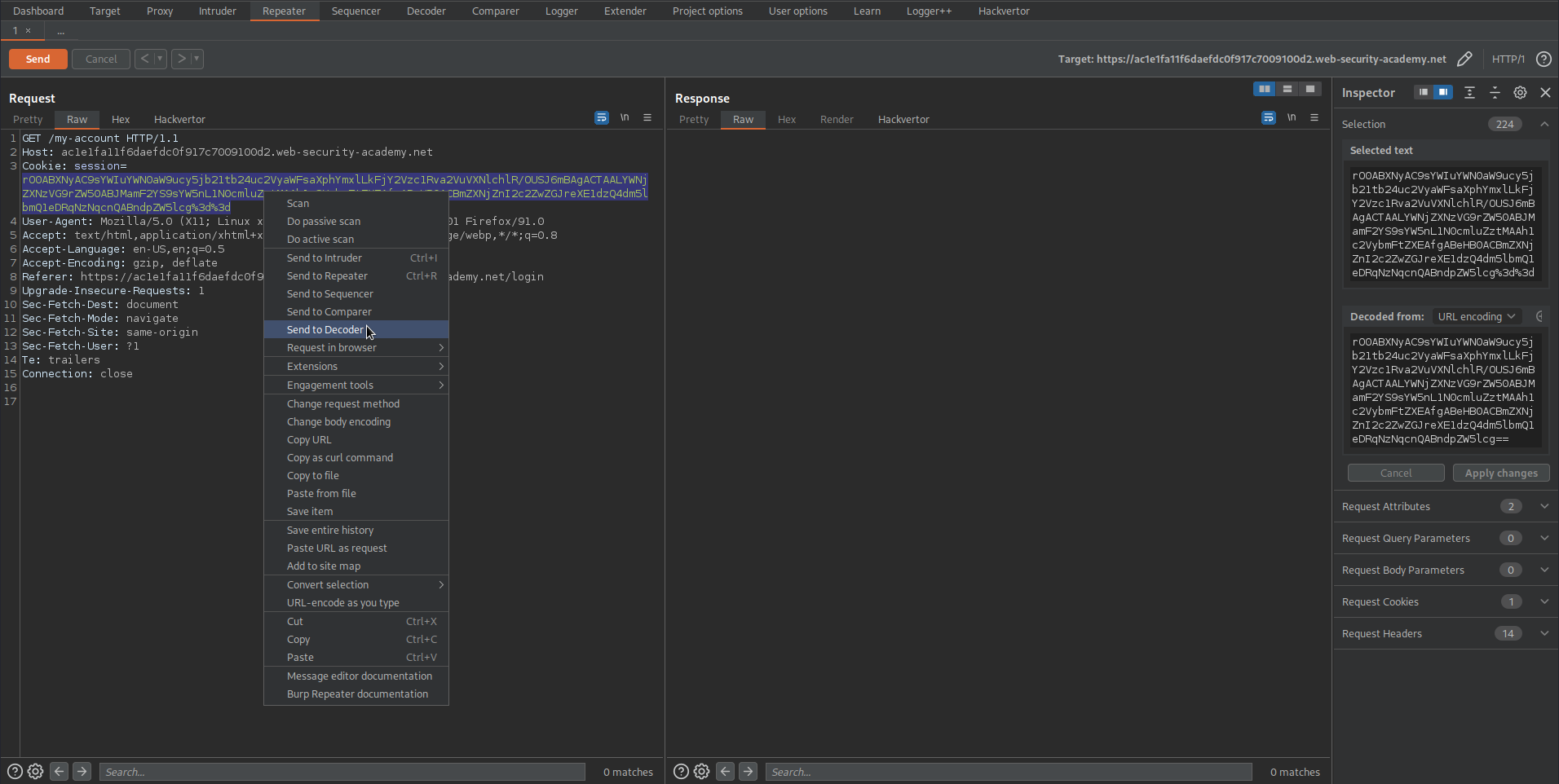Open history back dropdown arrow
This screenshot has height=784, width=1559.
[x=161, y=59]
